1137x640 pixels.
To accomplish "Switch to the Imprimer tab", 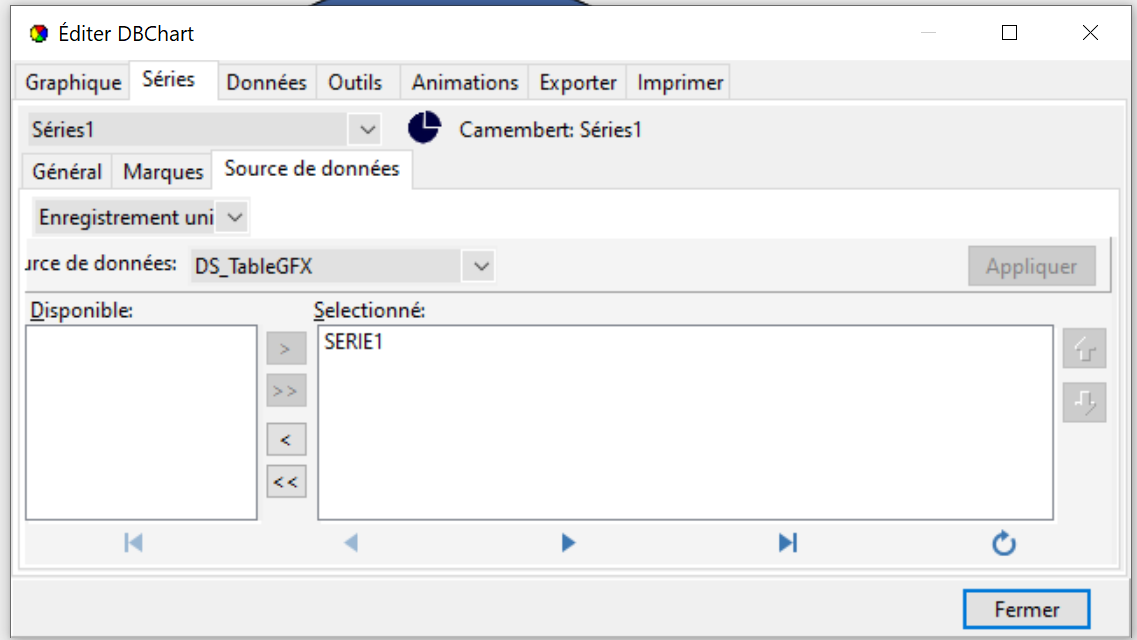I will [679, 83].
